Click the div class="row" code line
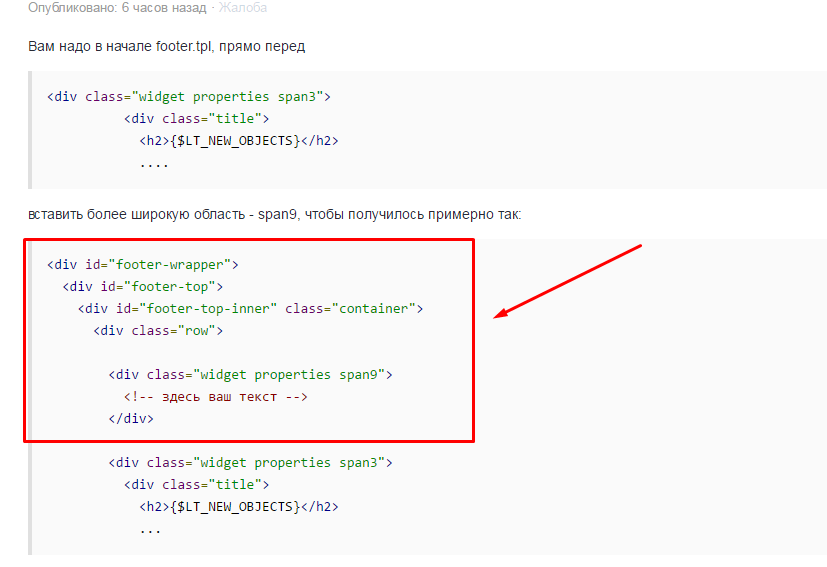827x567 pixels. [158, 331]
